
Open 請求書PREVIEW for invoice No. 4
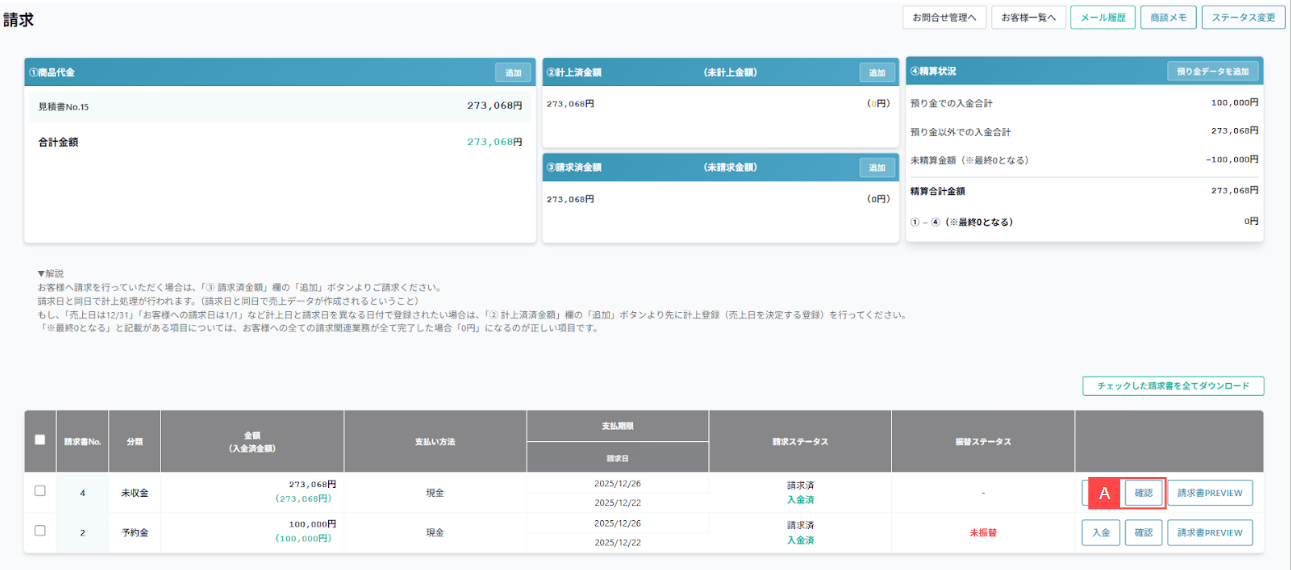(x=1209, y=493)
